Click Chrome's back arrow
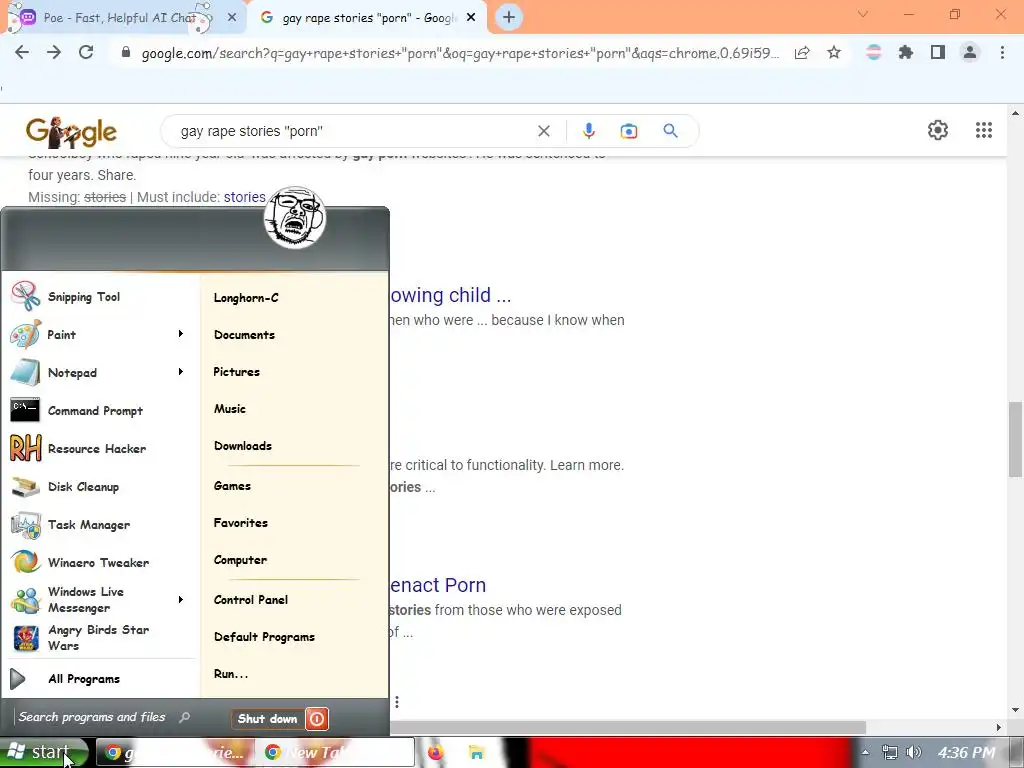The height and width of the screenshot is (768, 1024). [22, 52]
